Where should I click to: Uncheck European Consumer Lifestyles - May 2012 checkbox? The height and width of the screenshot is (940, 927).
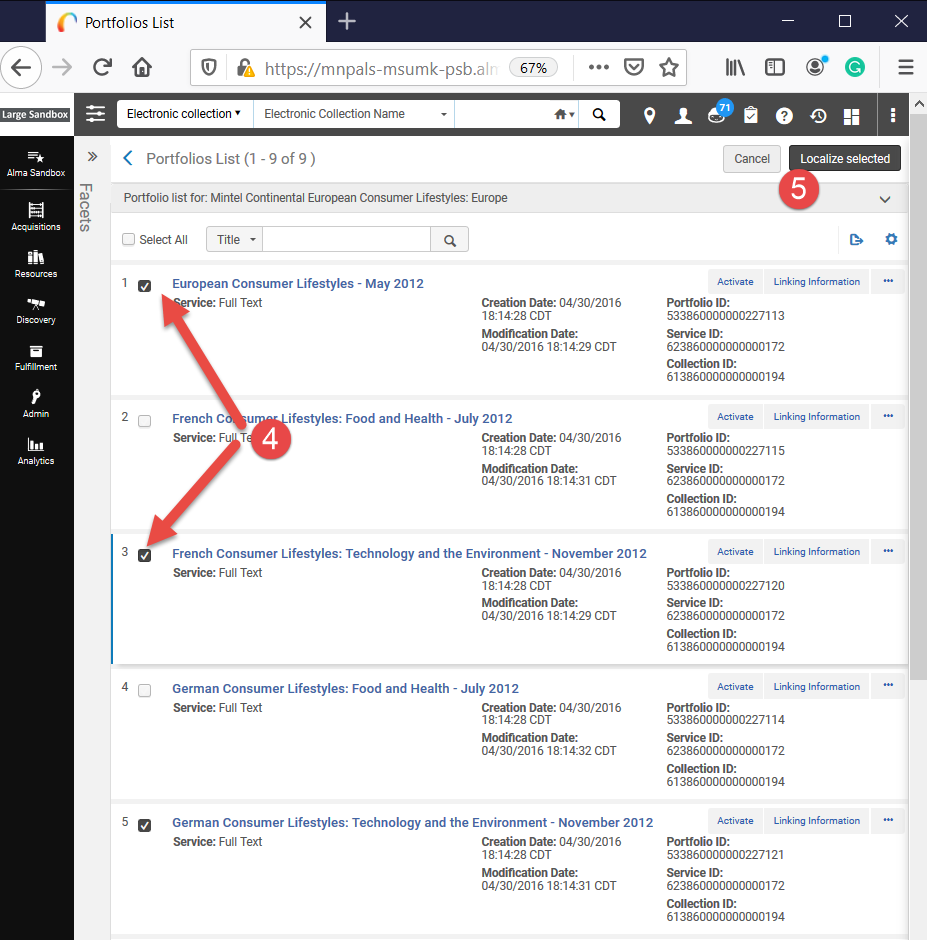coord(145,286)
